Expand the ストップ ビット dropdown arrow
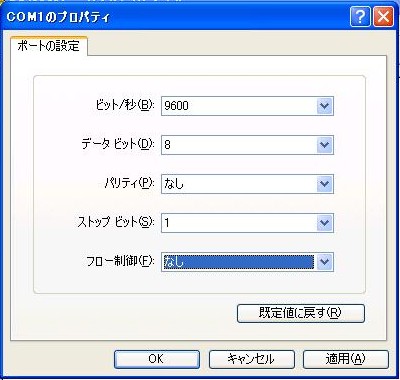This screenshot has height=380, width=400. point(324,223)
